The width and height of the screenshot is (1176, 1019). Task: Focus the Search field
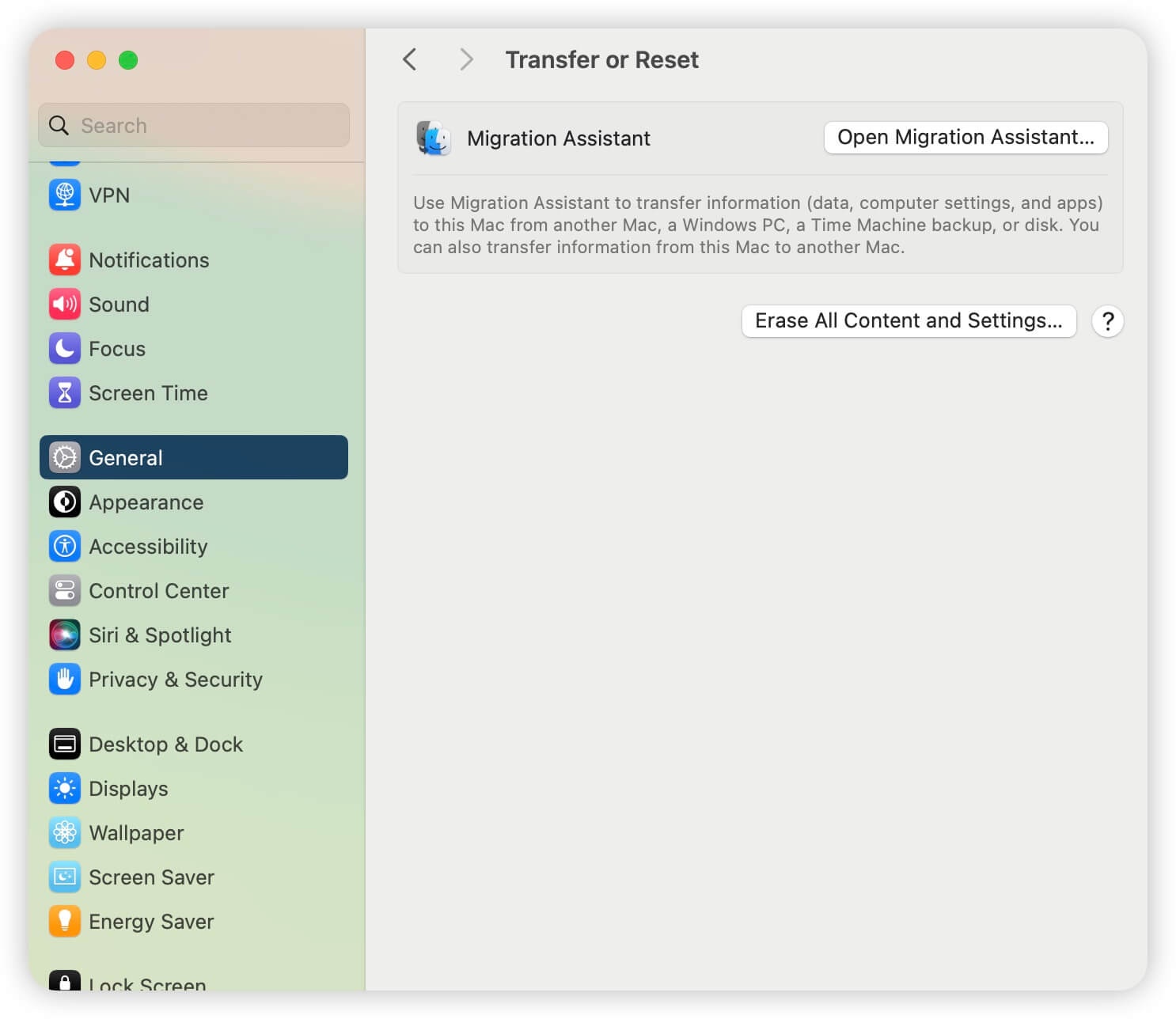194,125
